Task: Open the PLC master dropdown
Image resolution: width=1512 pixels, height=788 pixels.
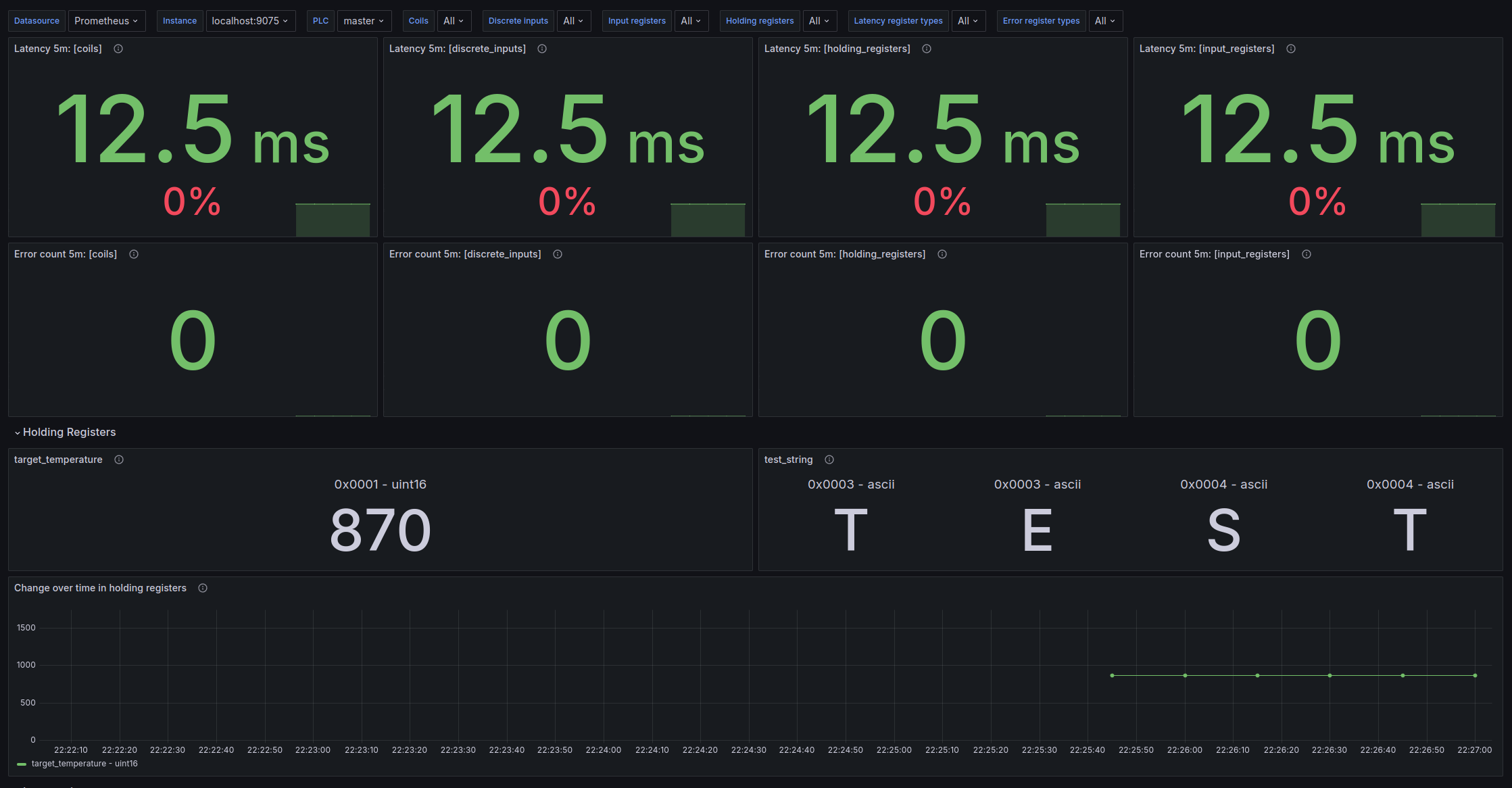Action: tap(364, 21)
